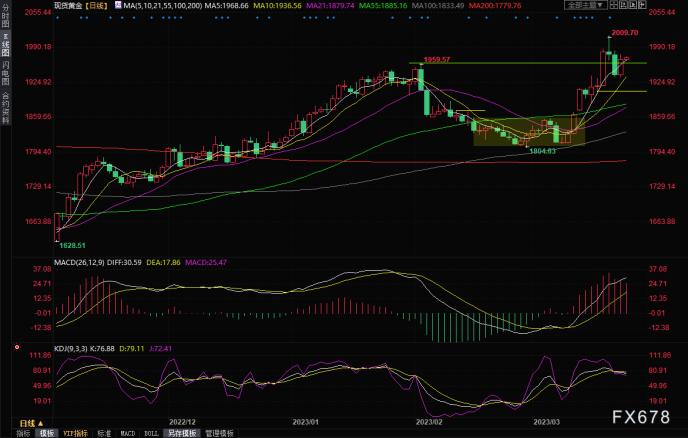Select the 指标 bottom tab

(23, 433)
